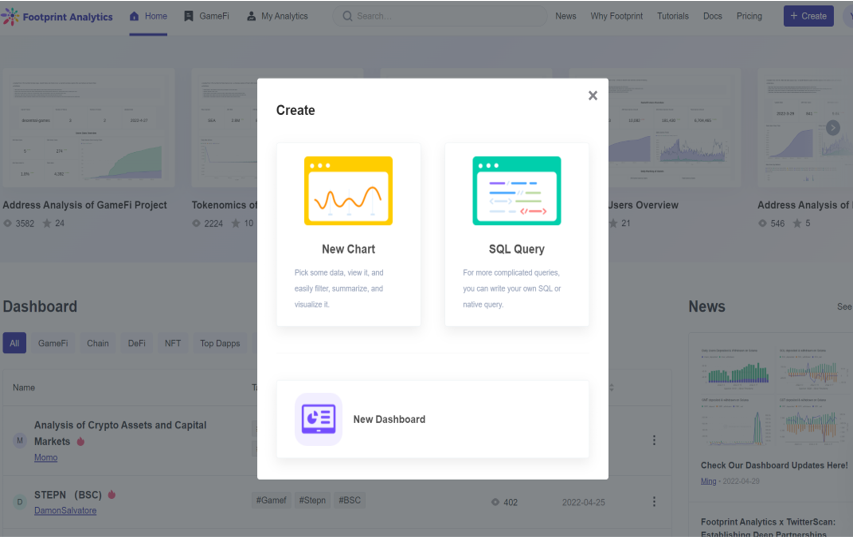Open the GameFi navigation tab

pyautogui.click(x=206, y=16)
